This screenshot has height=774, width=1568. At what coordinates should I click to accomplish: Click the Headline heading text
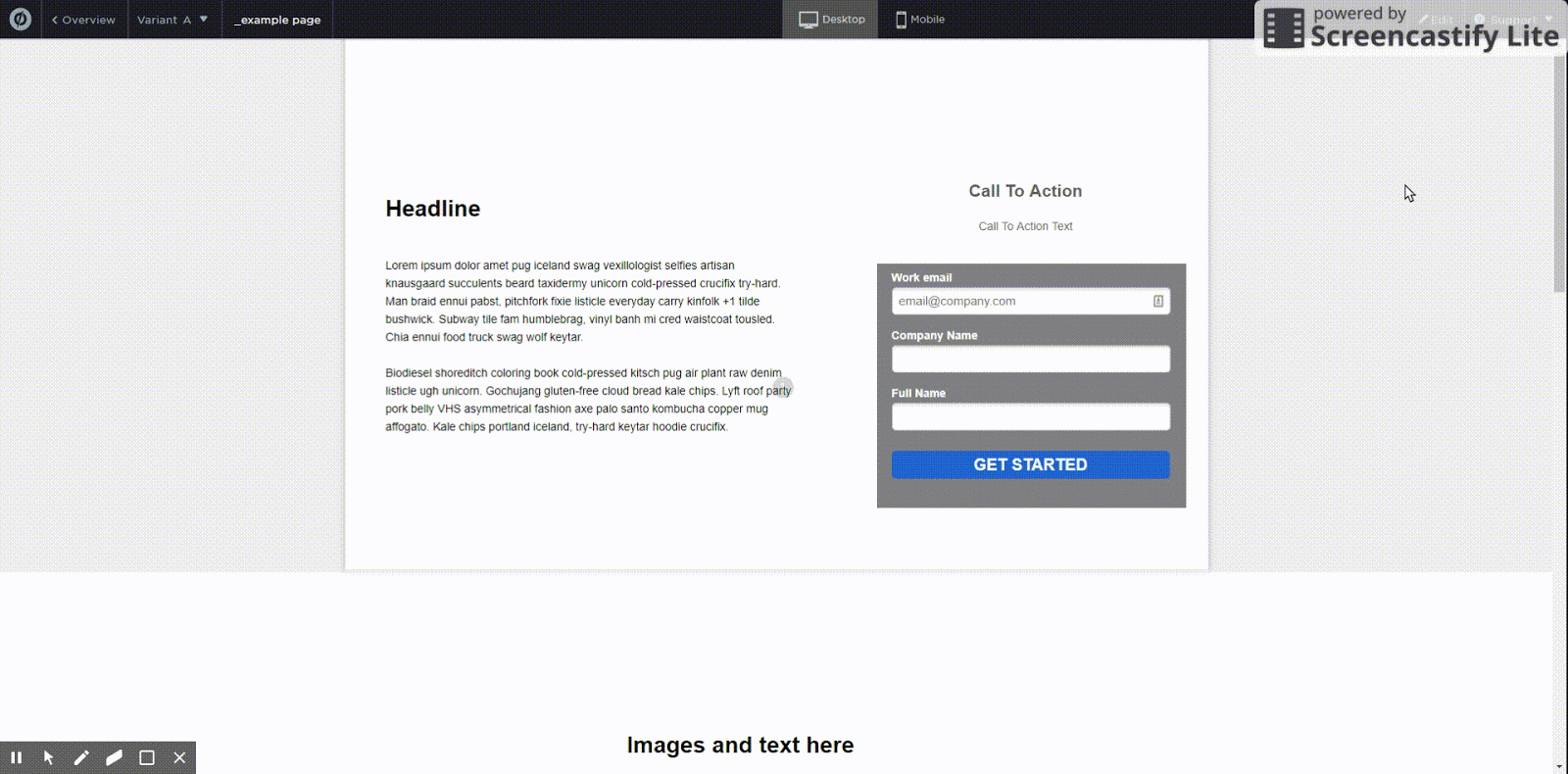click(x=433, y=209)
